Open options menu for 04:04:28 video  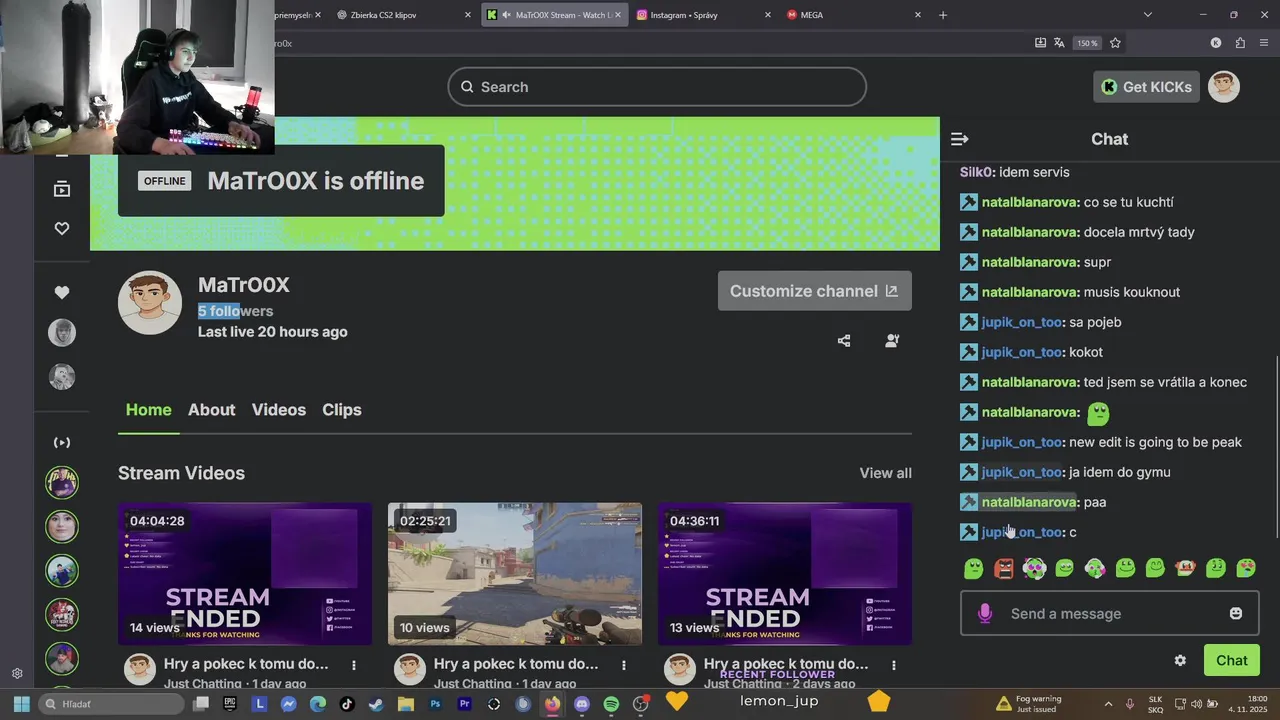pos(354,665)
